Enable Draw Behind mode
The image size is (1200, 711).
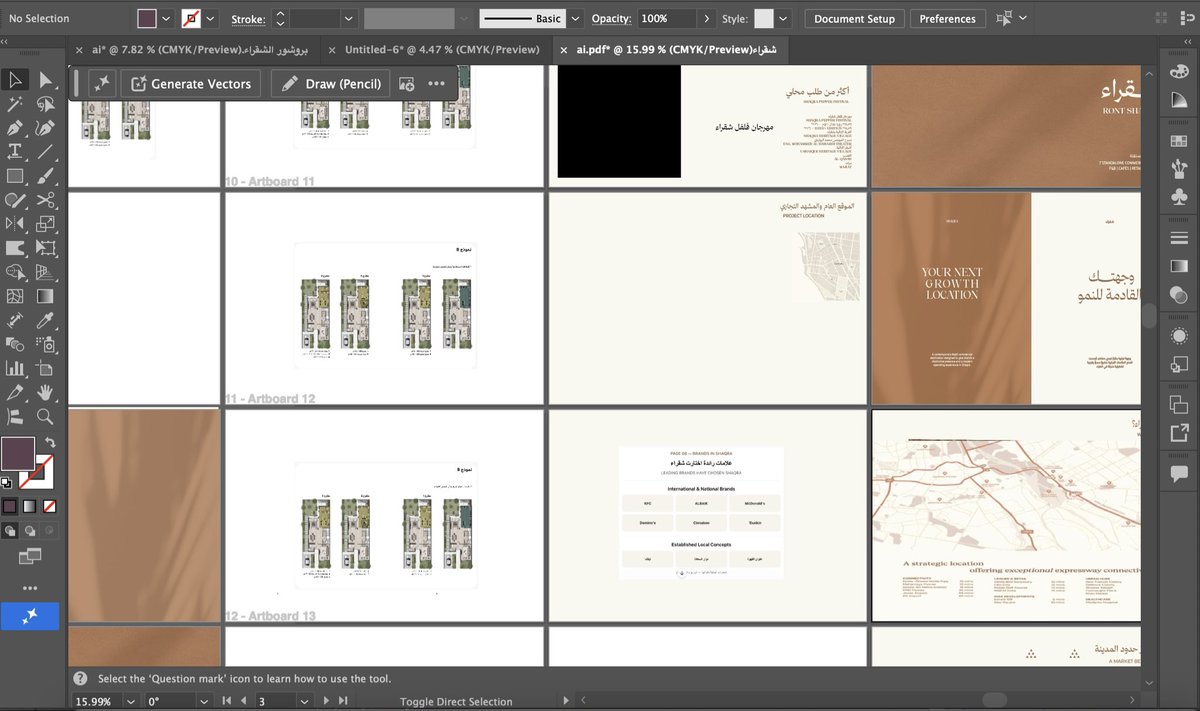[29, 531]
